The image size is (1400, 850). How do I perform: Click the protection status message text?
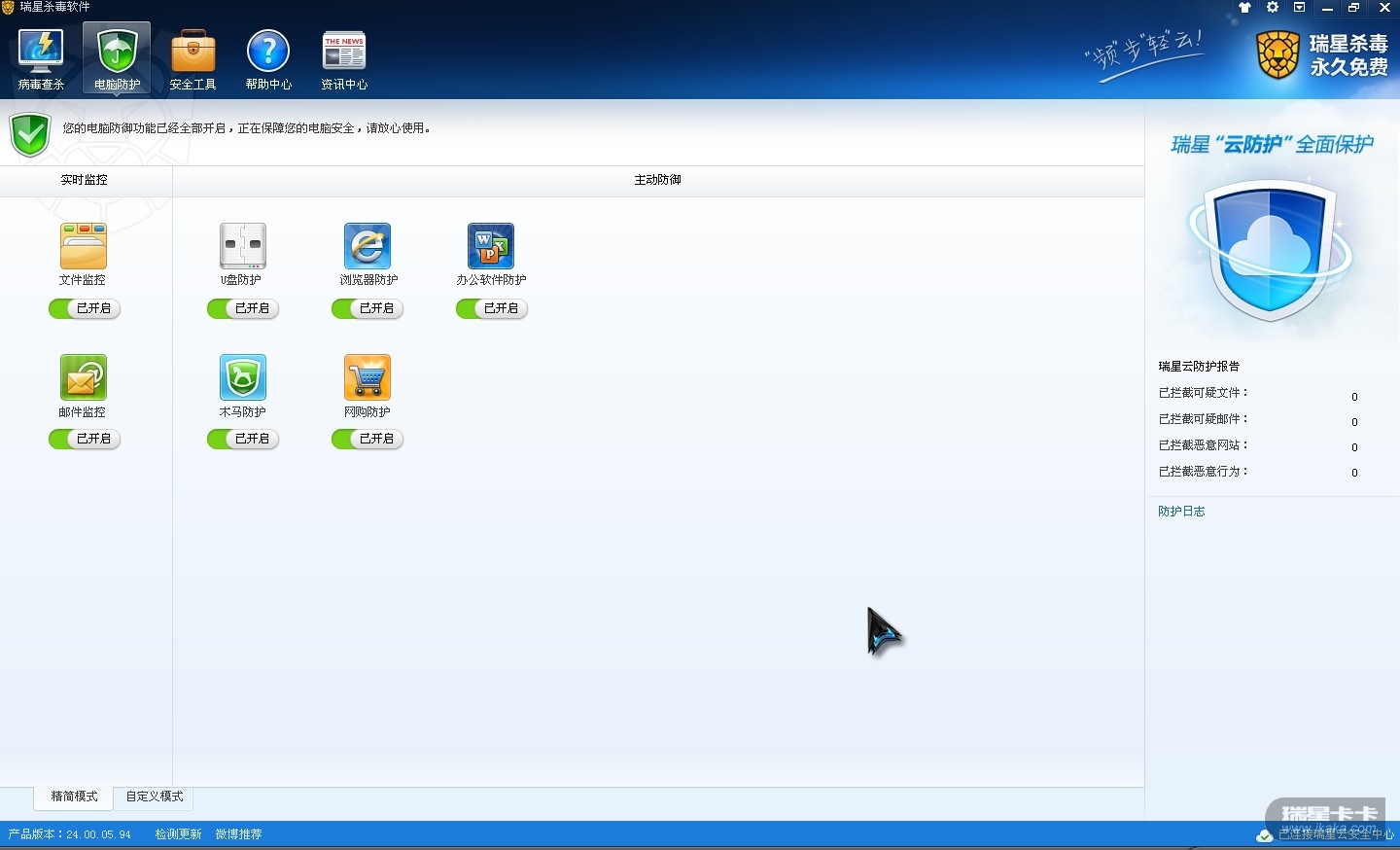pyautogui.click(x=247, y=128)
